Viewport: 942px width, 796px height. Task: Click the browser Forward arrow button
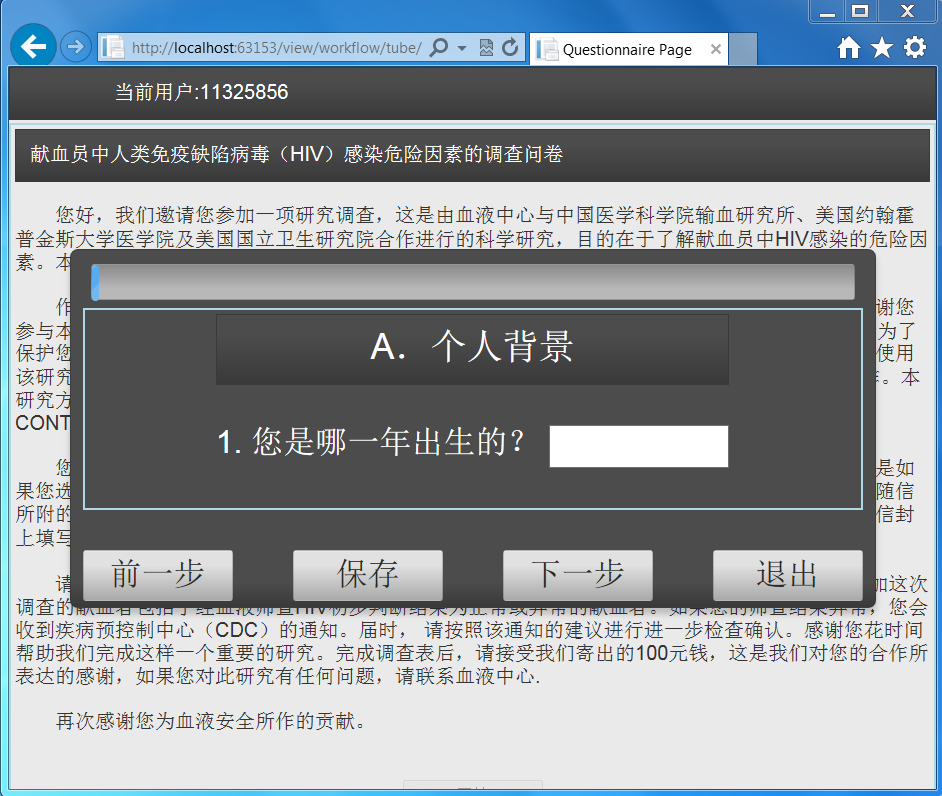(75, 47)
